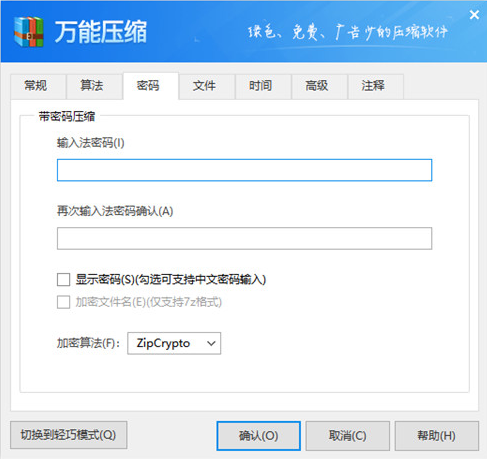
Task: Click the 切换到轻巧模式(Q) button
Action: (69, 435)
